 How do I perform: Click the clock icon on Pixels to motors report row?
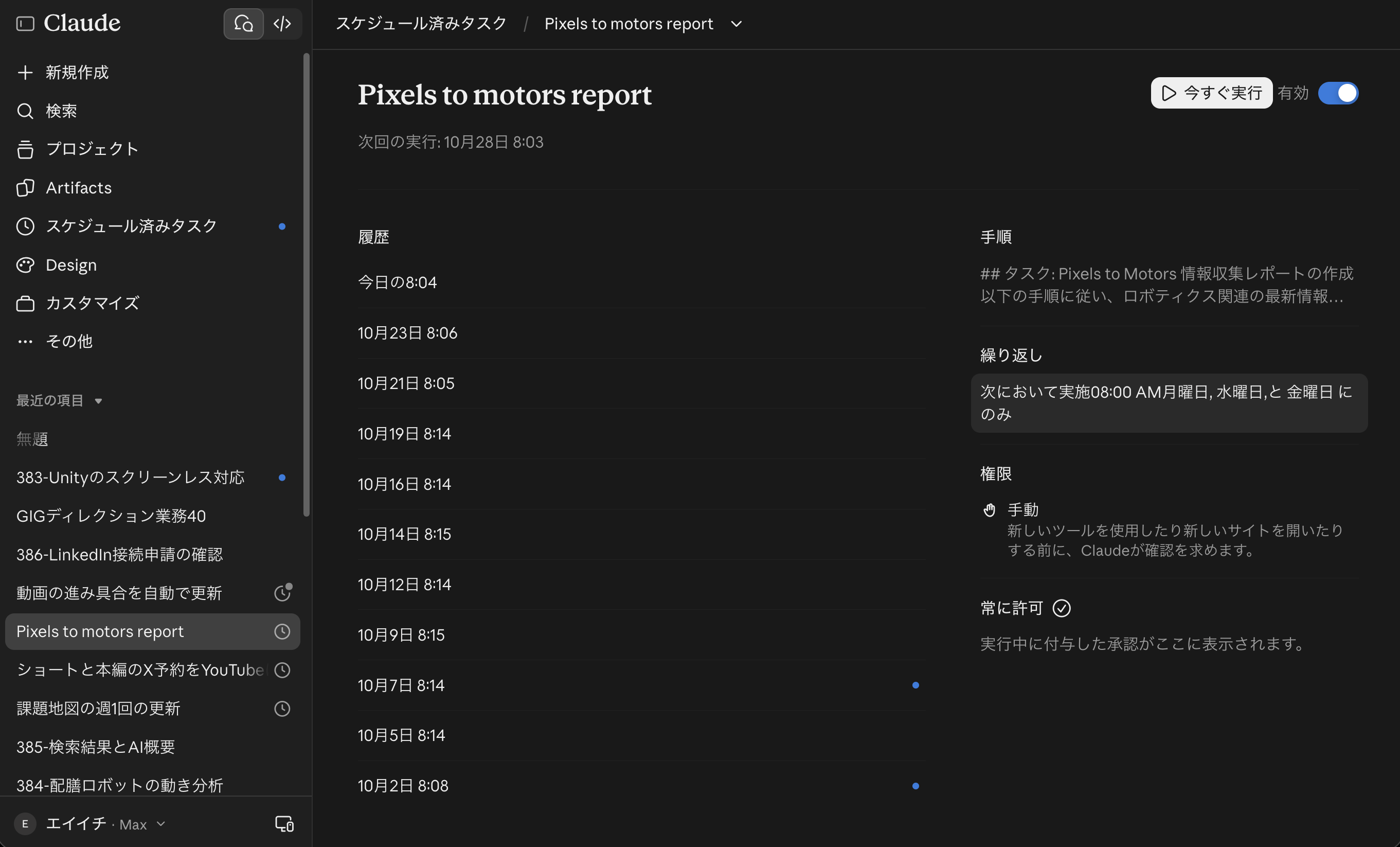point(282,631)
